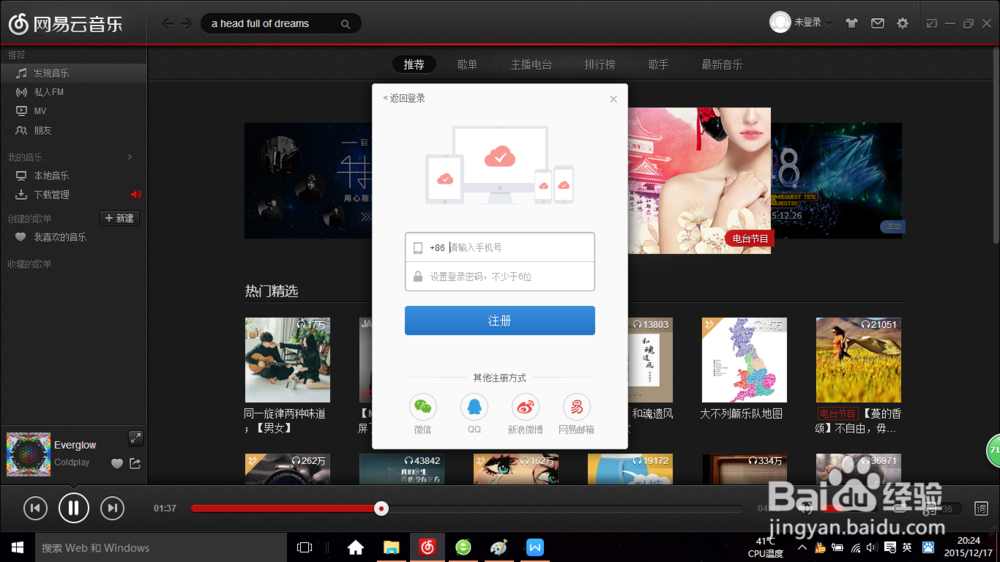
Task: Open the settings gear icon
Action: point(902,23)
